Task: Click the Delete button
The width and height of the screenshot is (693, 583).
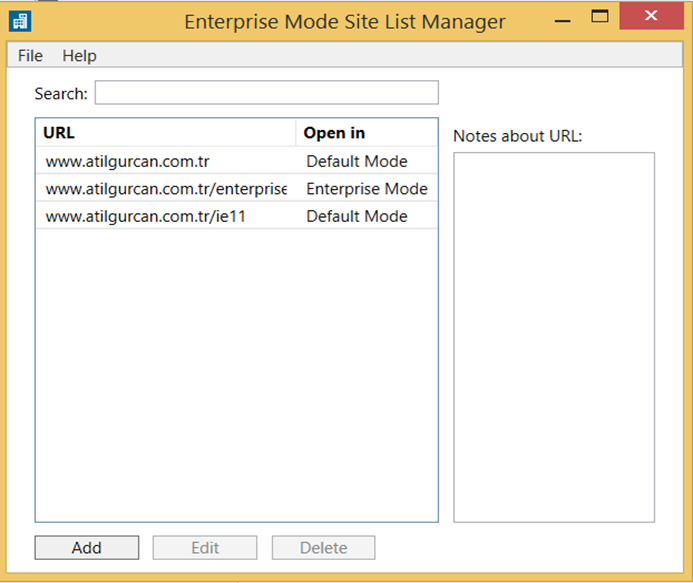Action: coord(324,548)
